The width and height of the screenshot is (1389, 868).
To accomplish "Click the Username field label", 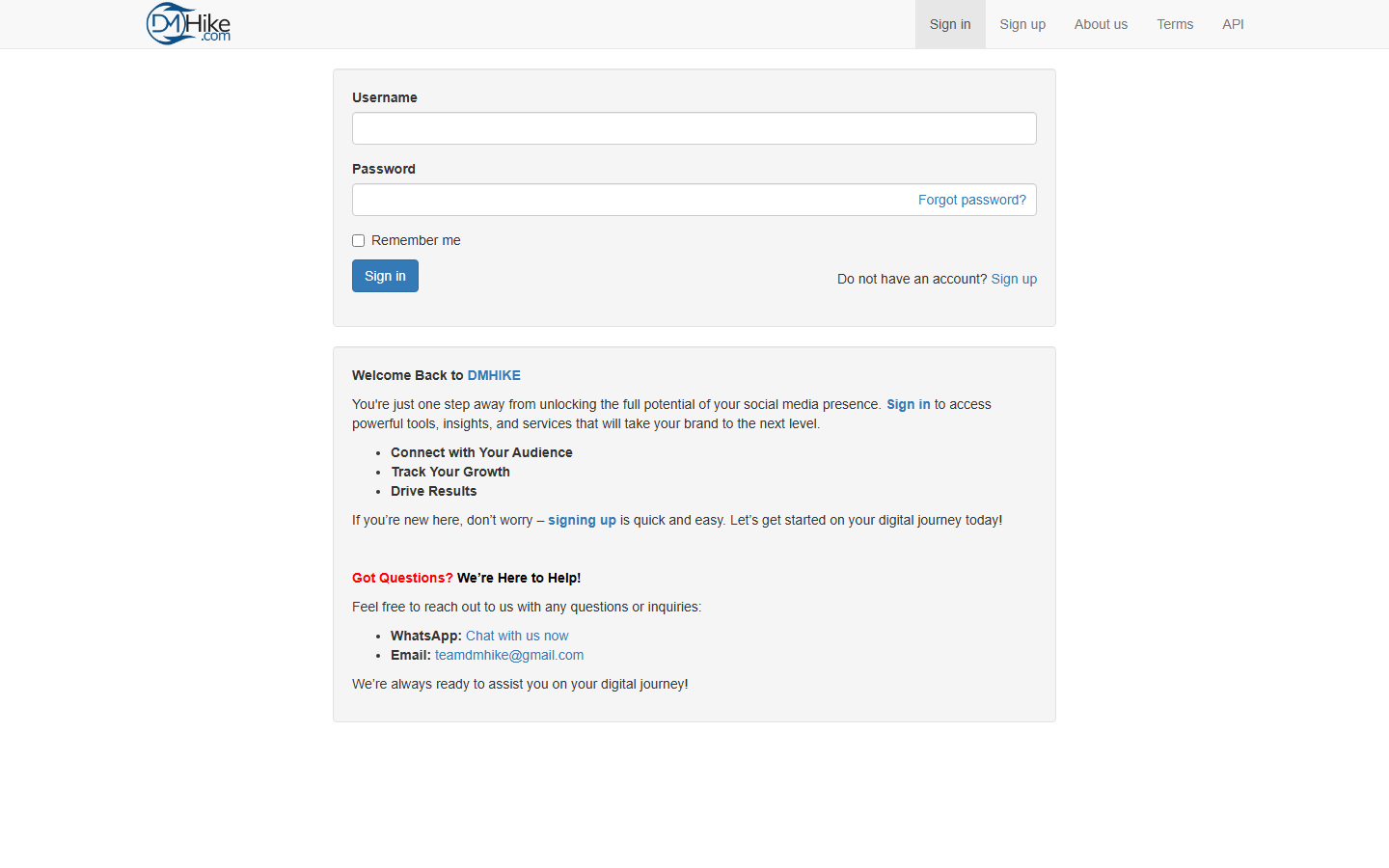I will pos(384,97).
